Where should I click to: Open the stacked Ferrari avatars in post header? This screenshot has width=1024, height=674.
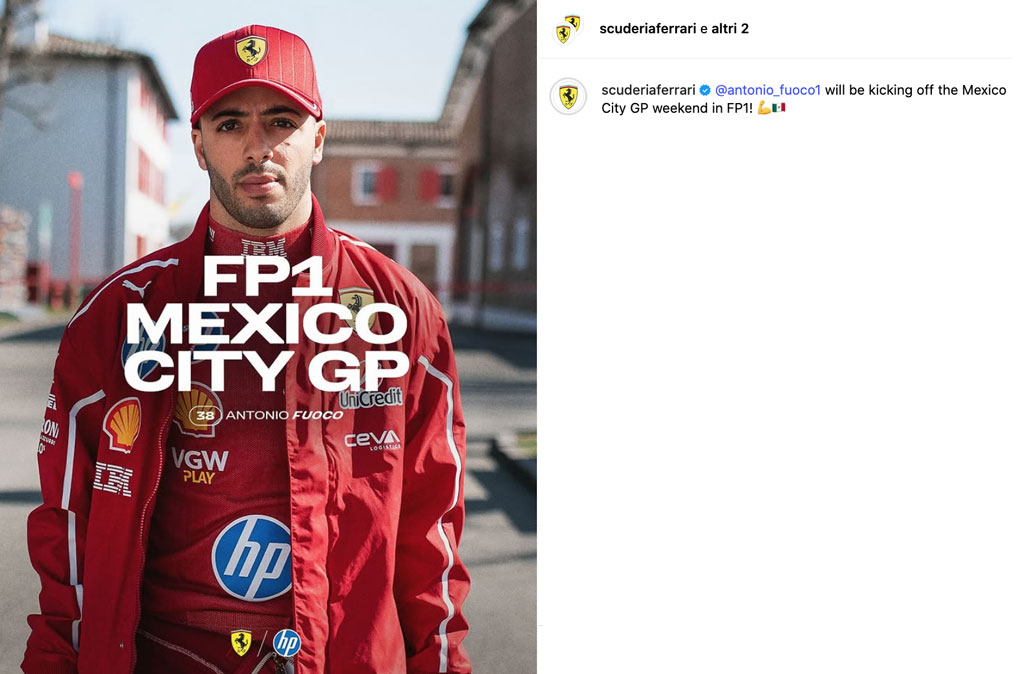(x=568, y=29)
